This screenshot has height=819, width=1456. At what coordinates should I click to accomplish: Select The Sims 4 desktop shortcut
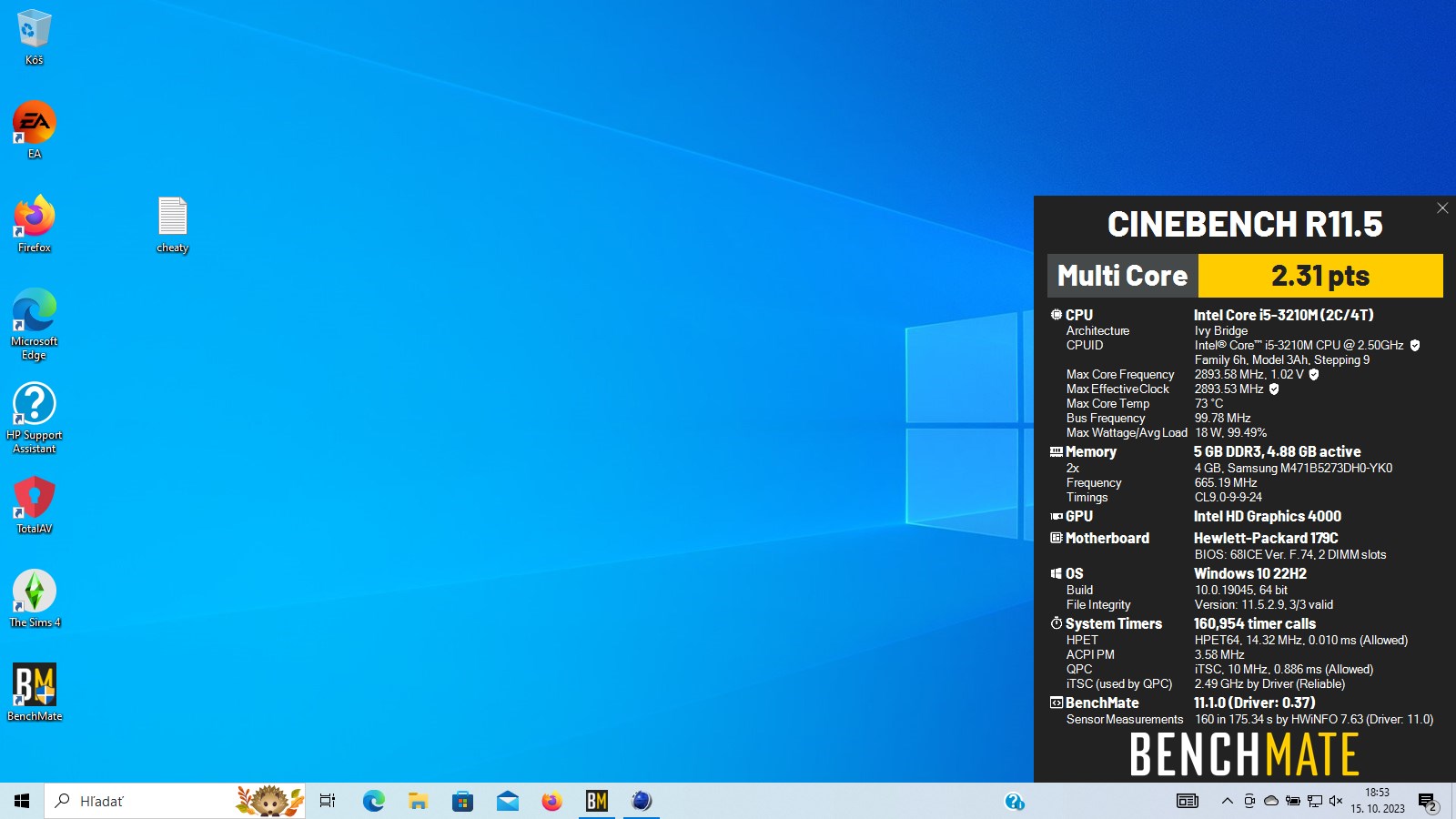[34, 599]
